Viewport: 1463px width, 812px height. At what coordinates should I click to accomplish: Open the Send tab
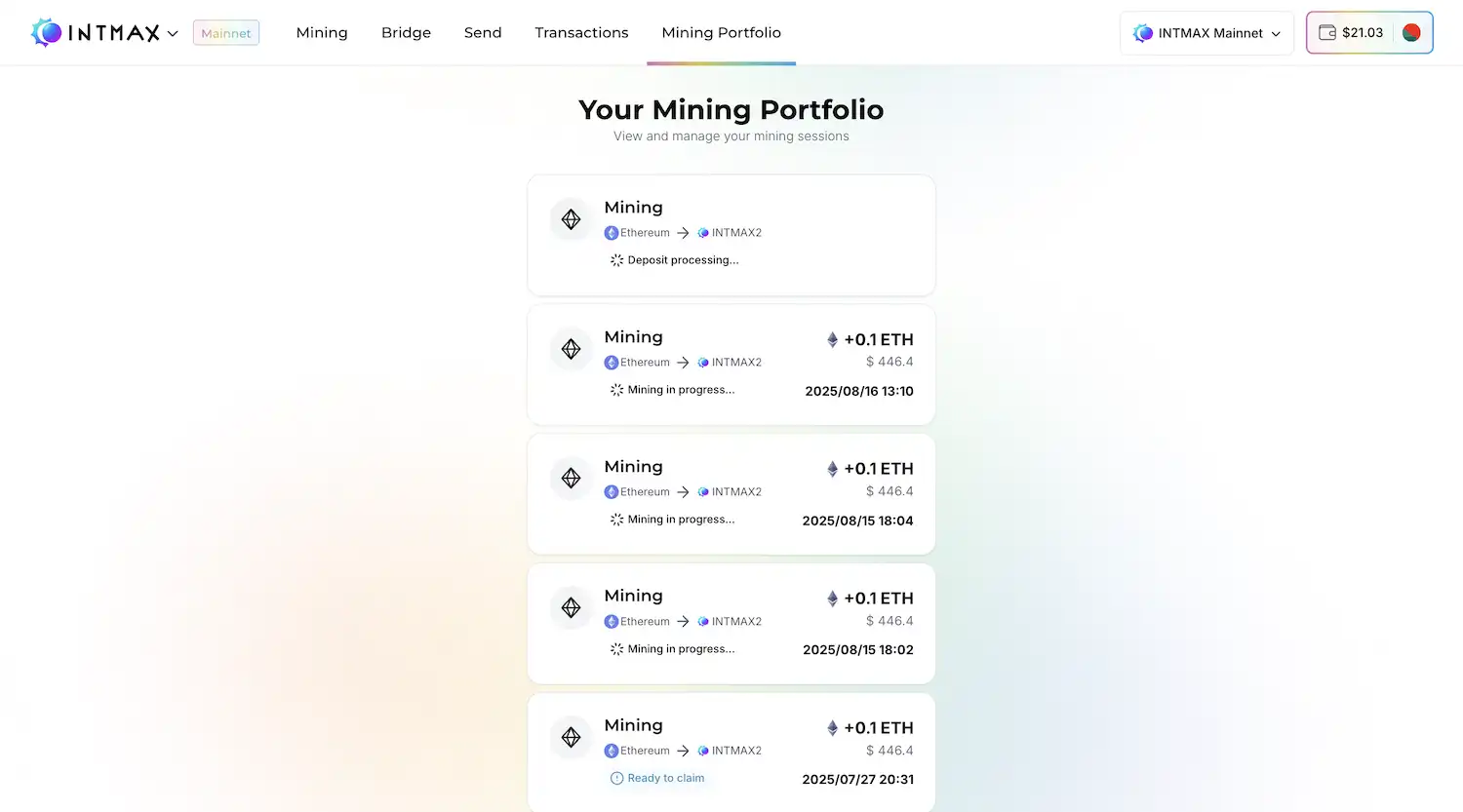coord(483,32)
